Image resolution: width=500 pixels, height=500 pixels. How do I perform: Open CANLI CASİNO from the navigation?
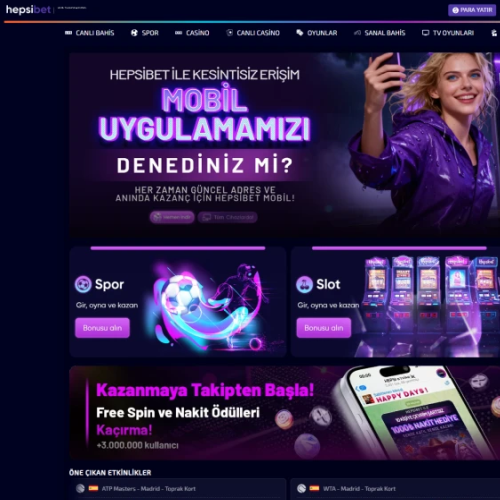pos(253,33)
